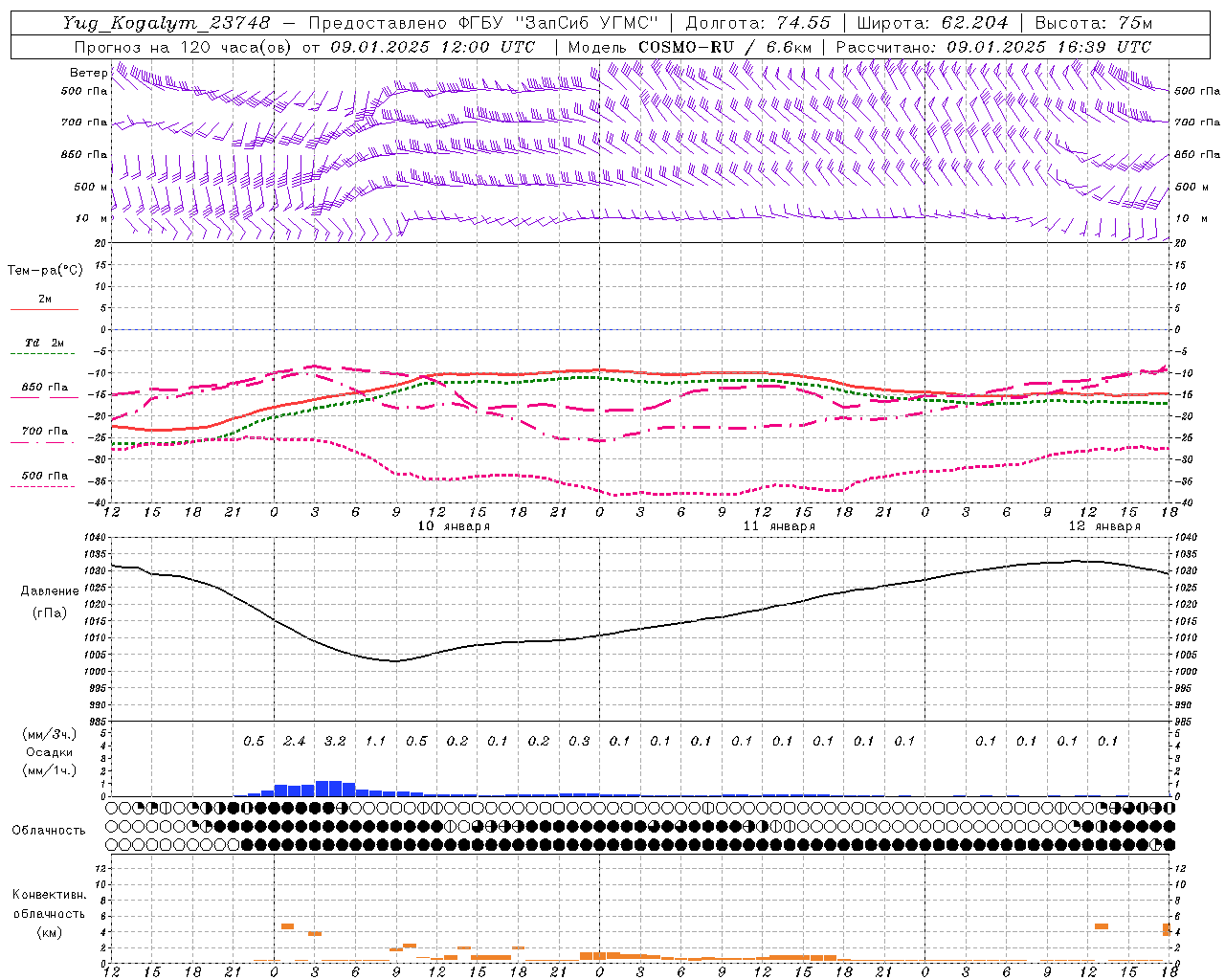Click the "(гПа)" unit label under Давление
This screenshot has height=980, width=1225.
tap(50, 612)
